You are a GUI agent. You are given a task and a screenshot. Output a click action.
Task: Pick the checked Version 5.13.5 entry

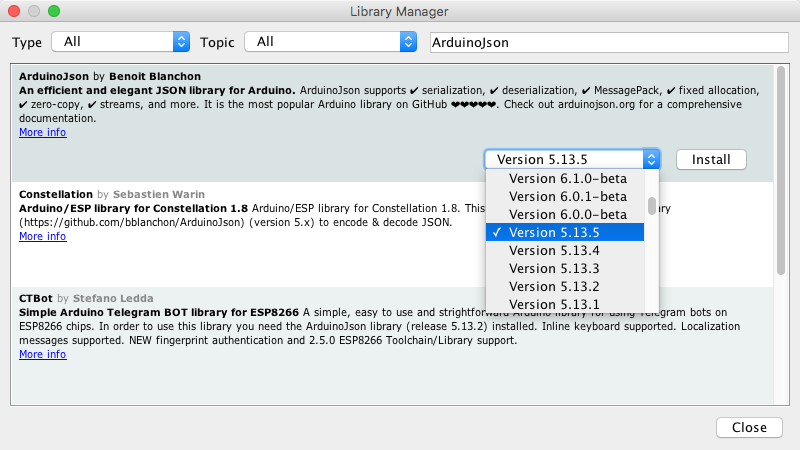568,233
